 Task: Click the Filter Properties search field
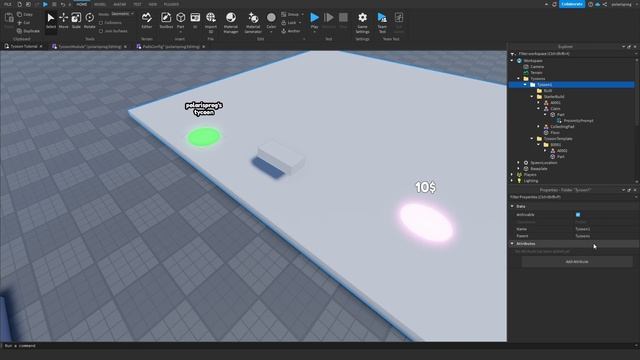pyautogui.click(x=571, y=197)
